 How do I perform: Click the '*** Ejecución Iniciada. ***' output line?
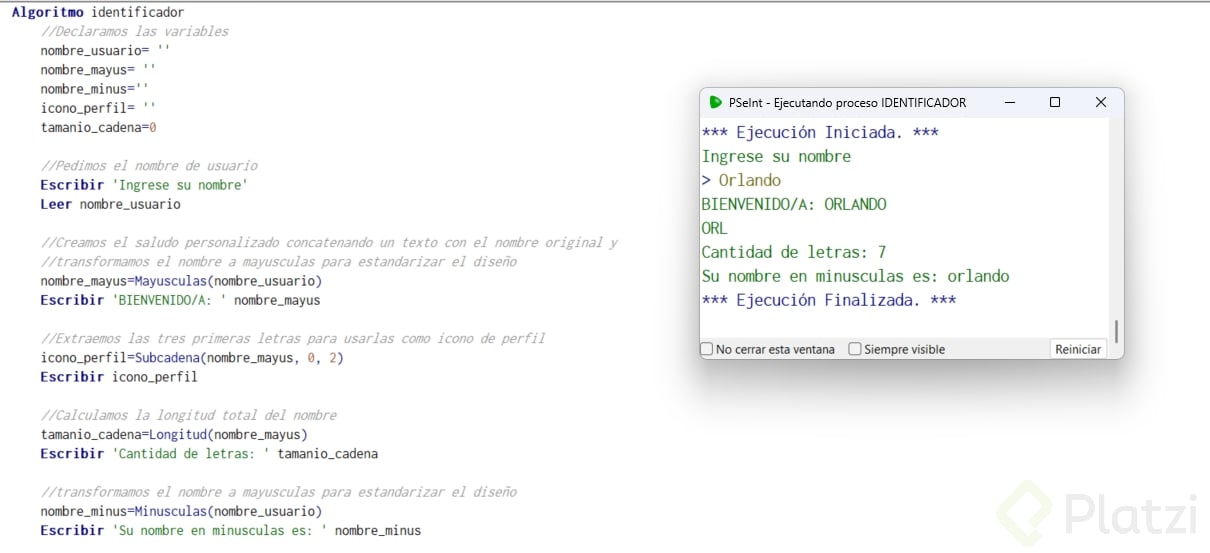coord(820,132)
